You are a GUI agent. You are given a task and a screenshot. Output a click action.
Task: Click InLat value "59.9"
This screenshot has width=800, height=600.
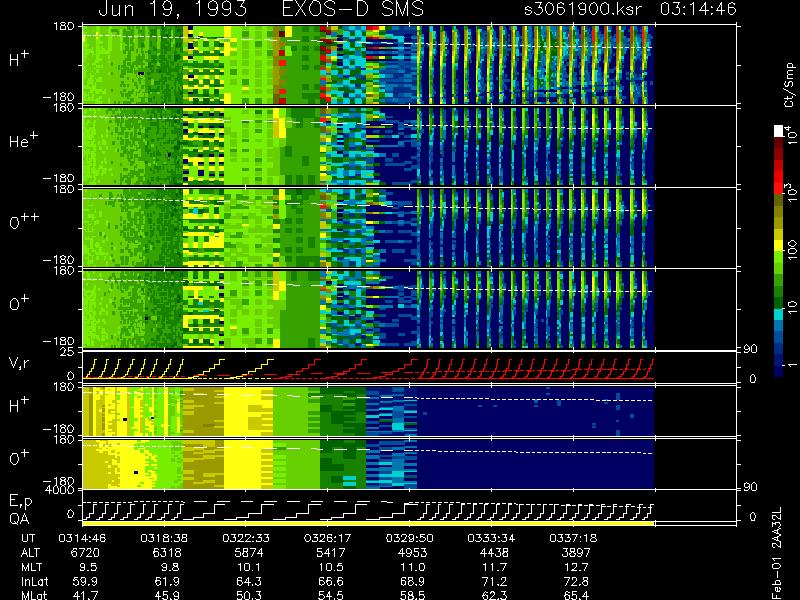pos(85,581)
